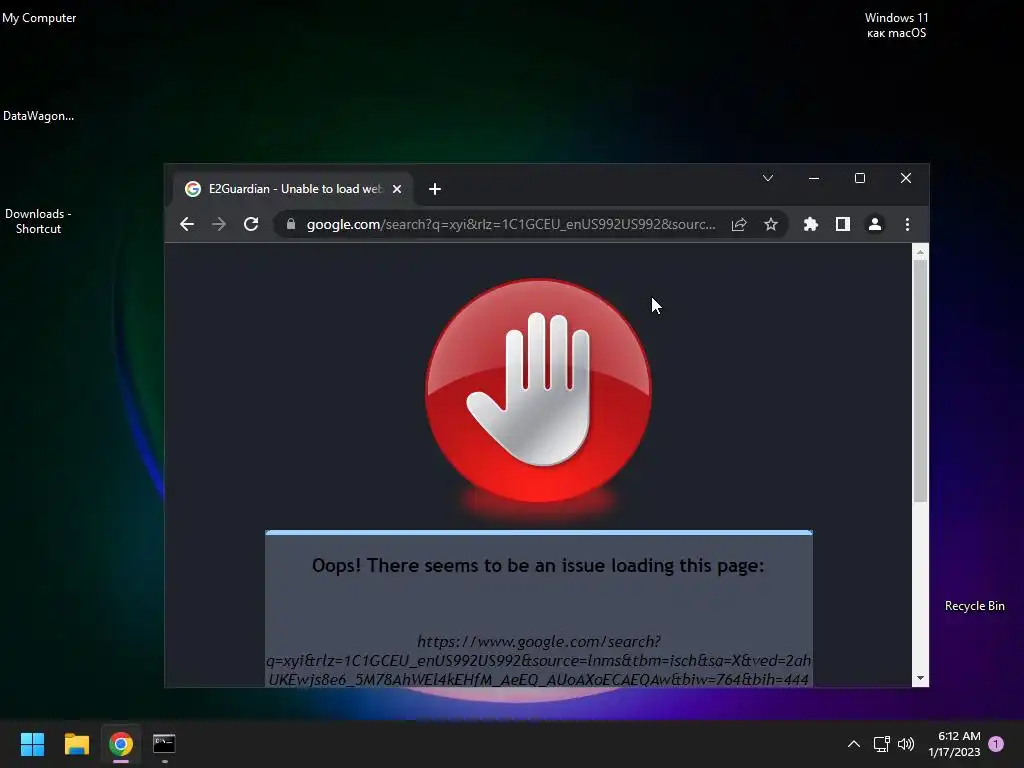This screenshot has height=768, width=1024.
Task: Click the 'Oops! There seems to be an issue' heading
Action: tap(538, 566)
